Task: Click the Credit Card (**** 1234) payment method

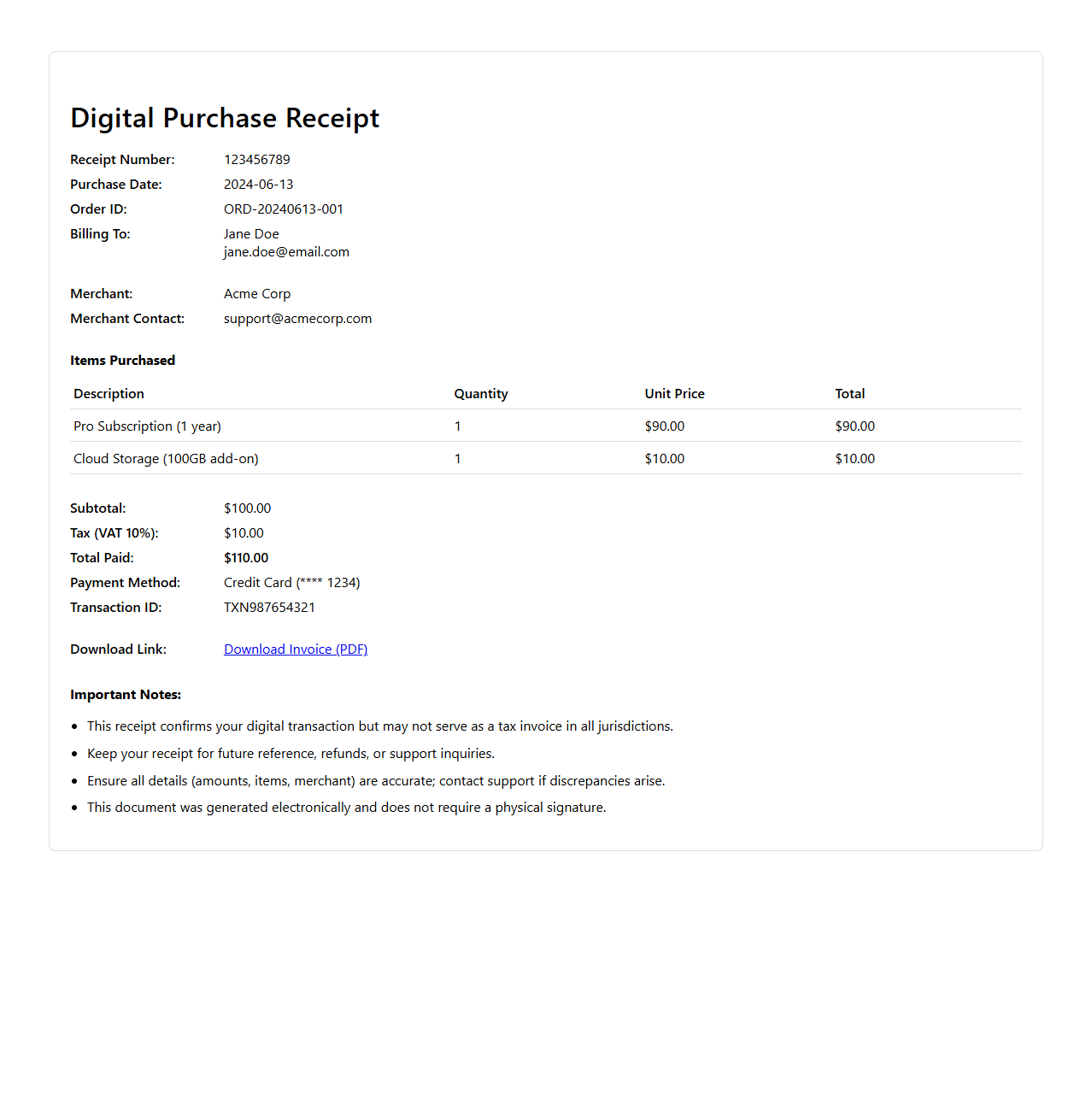Action: pos(291,583)
